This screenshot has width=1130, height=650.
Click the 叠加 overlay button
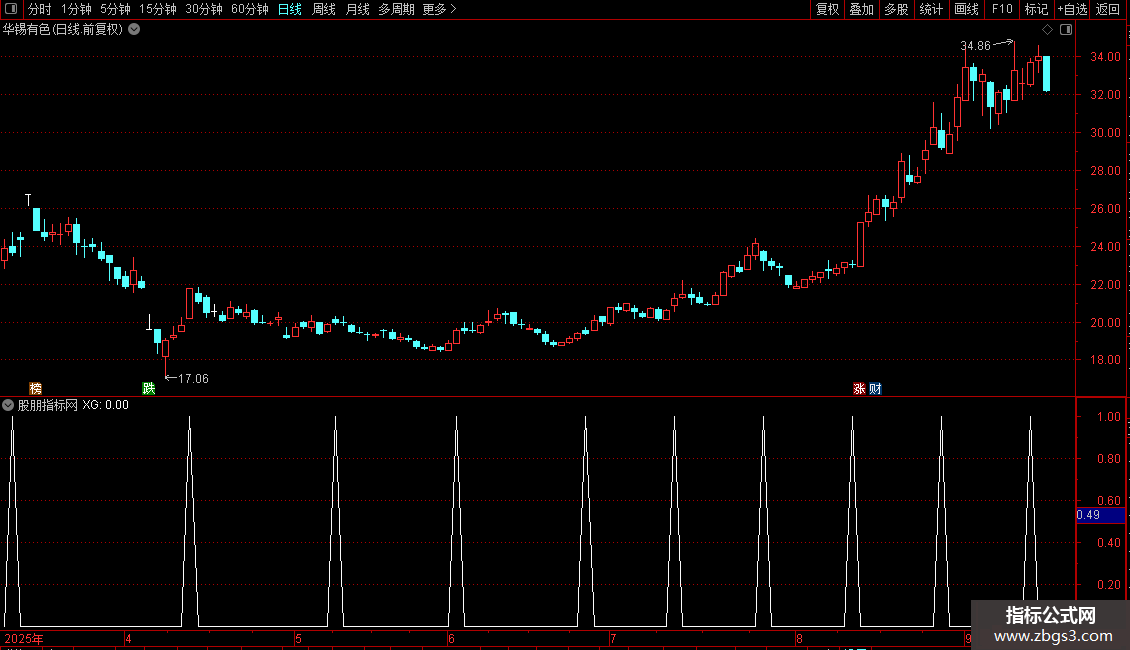[x=862, y=9]
